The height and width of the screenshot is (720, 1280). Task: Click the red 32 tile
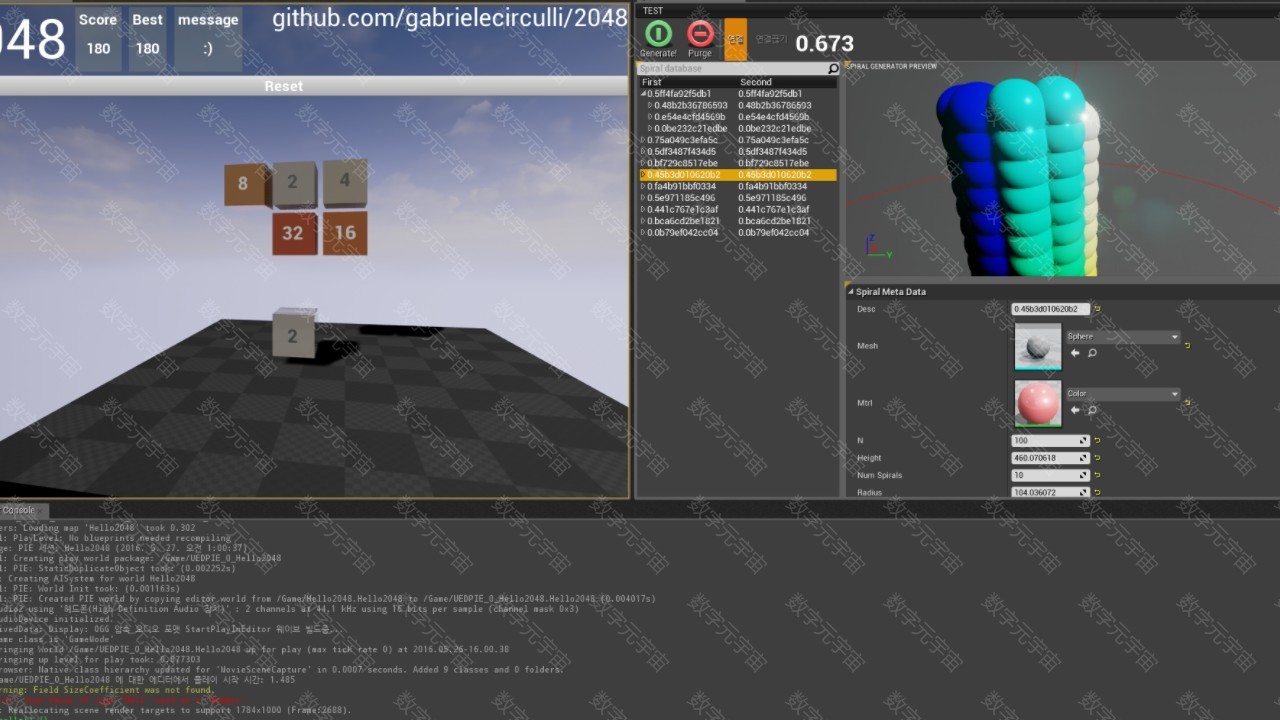click(x=294, y=233)
